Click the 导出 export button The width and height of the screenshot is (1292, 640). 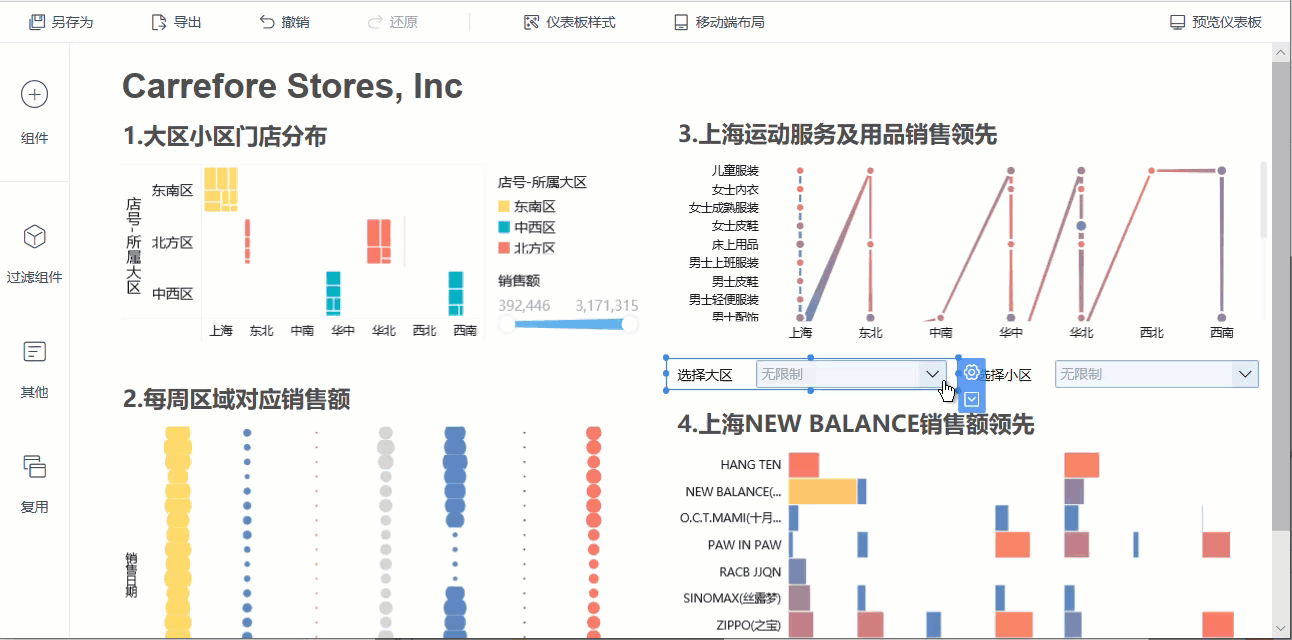click(x=176, y=22)
